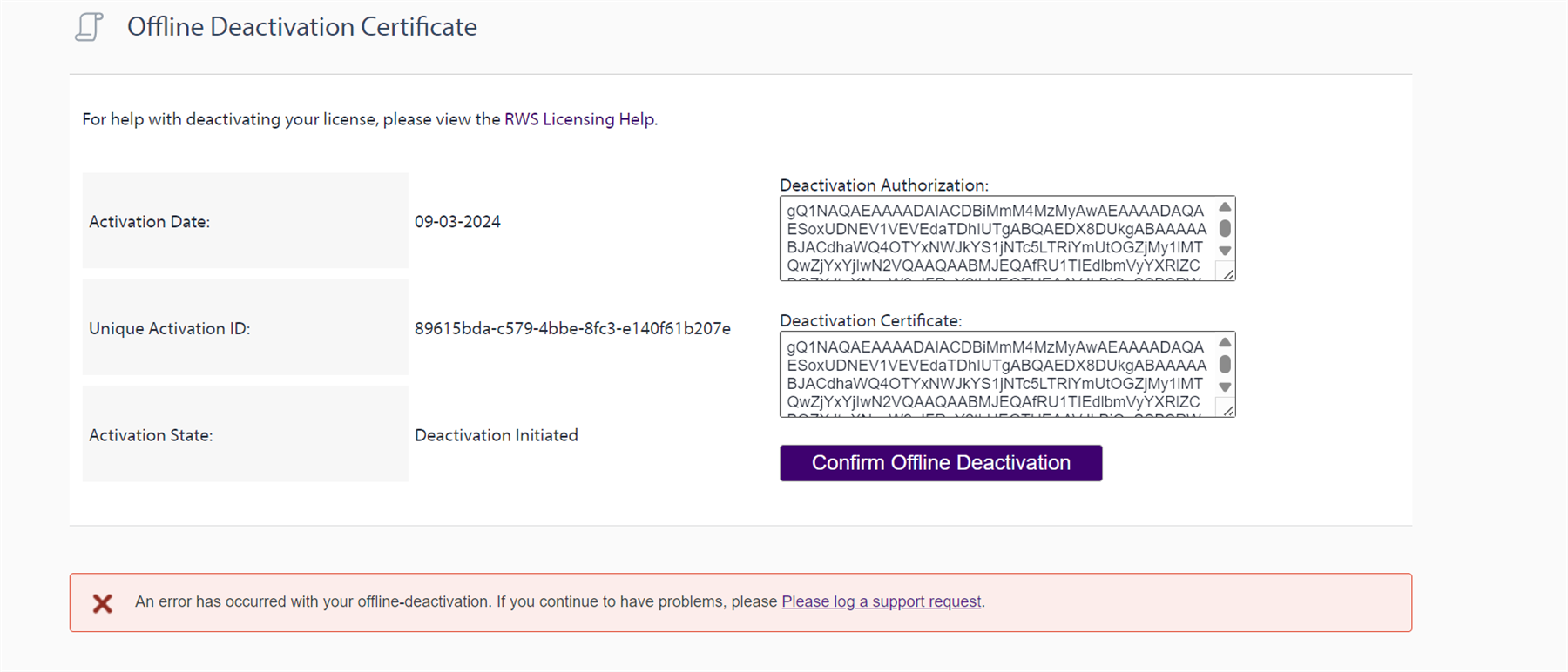This screenshot has height=672, width=1568.
Task: Open the 'Please log a support request' link
Action: coord(882,601)
